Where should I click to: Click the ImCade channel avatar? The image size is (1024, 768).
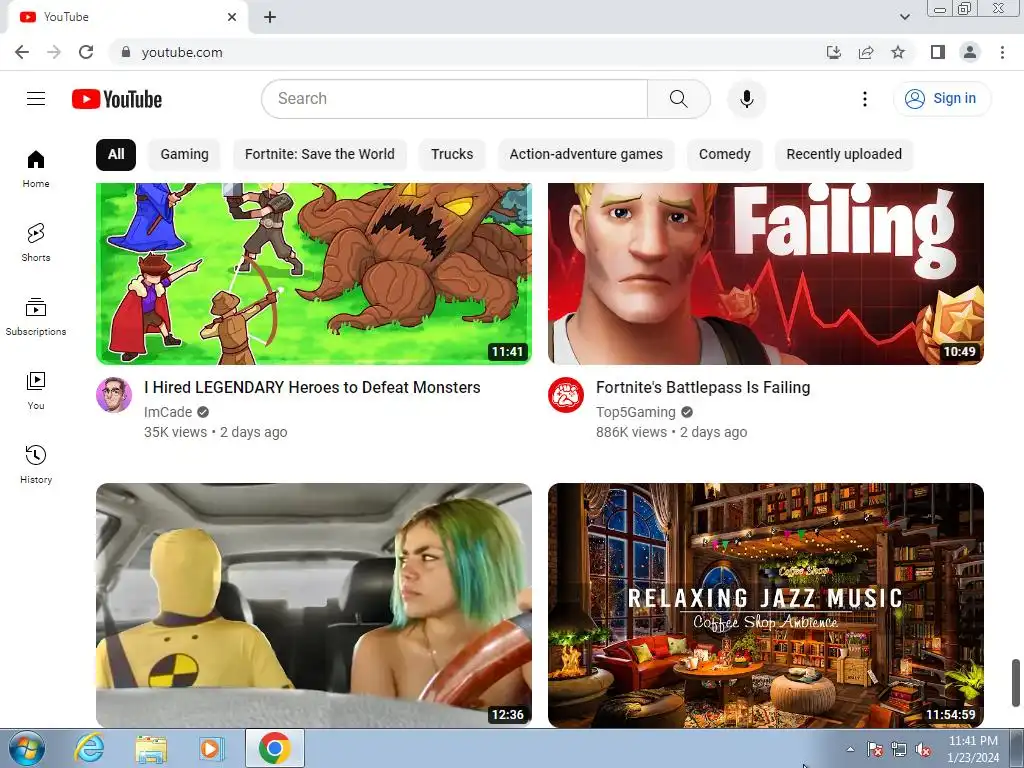tap(114, 394)
